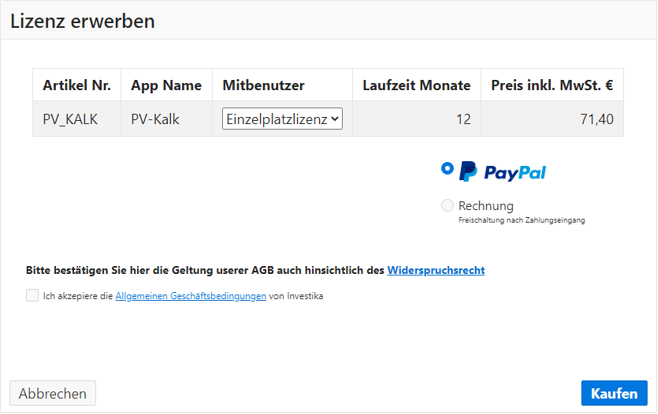The height and width of the screenshot is (414, 658).
Task: Click the Preis inkl. MwSt. € header
Action: click(552, 85)
